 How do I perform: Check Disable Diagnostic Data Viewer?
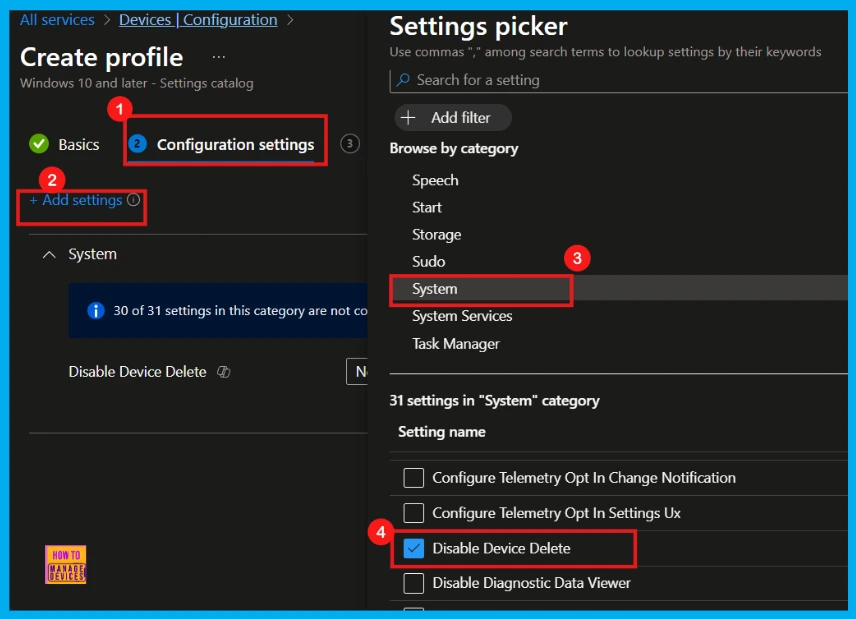[x=413, y=583]
